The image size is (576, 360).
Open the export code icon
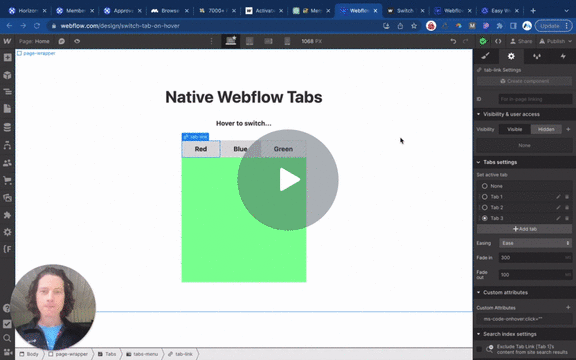(x=498, y=41)
